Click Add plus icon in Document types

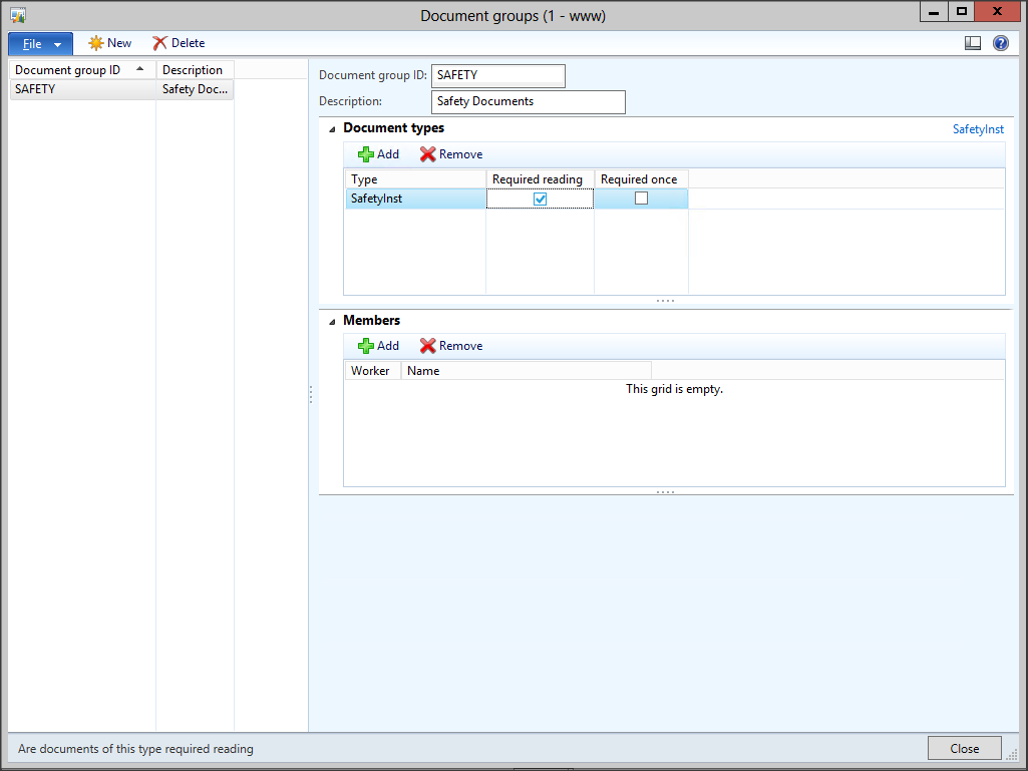coord(366,154)
